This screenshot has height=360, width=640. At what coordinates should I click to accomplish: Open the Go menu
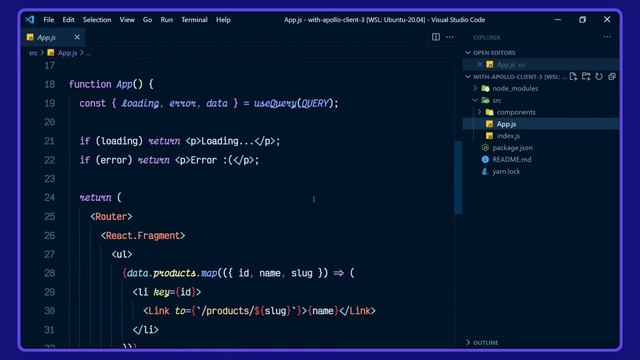[147, 20]
